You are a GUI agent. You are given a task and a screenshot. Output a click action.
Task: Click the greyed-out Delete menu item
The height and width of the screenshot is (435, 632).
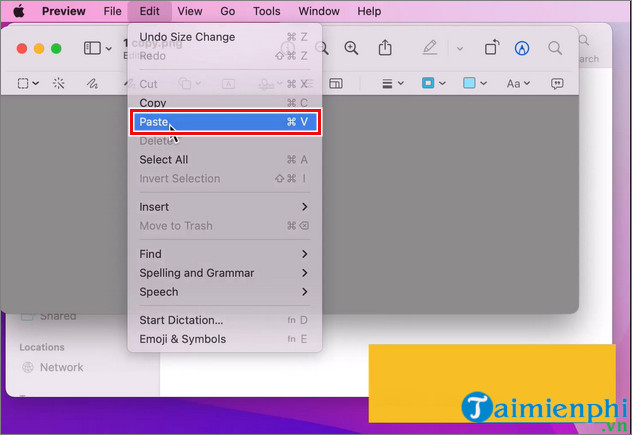224,141
